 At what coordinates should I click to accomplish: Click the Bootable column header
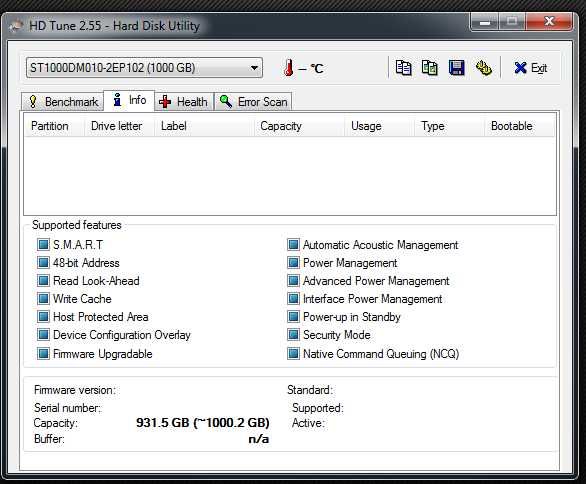519,126
